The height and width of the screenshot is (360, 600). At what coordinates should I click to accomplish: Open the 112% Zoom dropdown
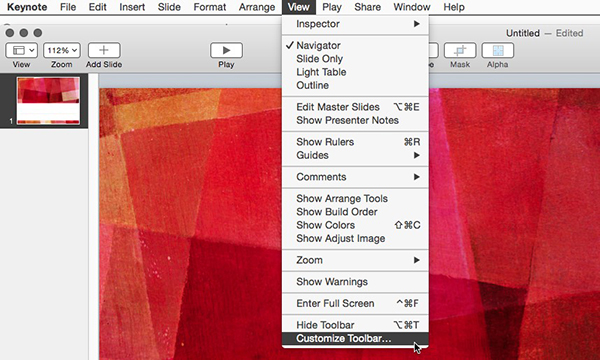(x=62, y=50)
